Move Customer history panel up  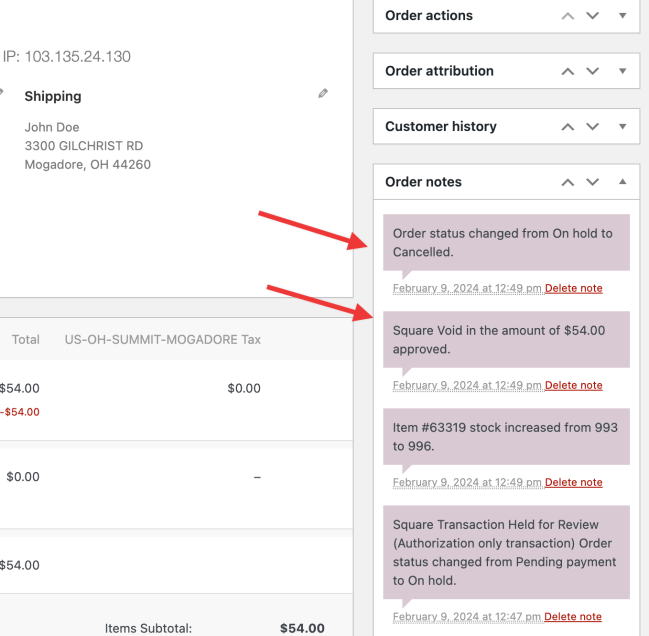tap(568, 127)
